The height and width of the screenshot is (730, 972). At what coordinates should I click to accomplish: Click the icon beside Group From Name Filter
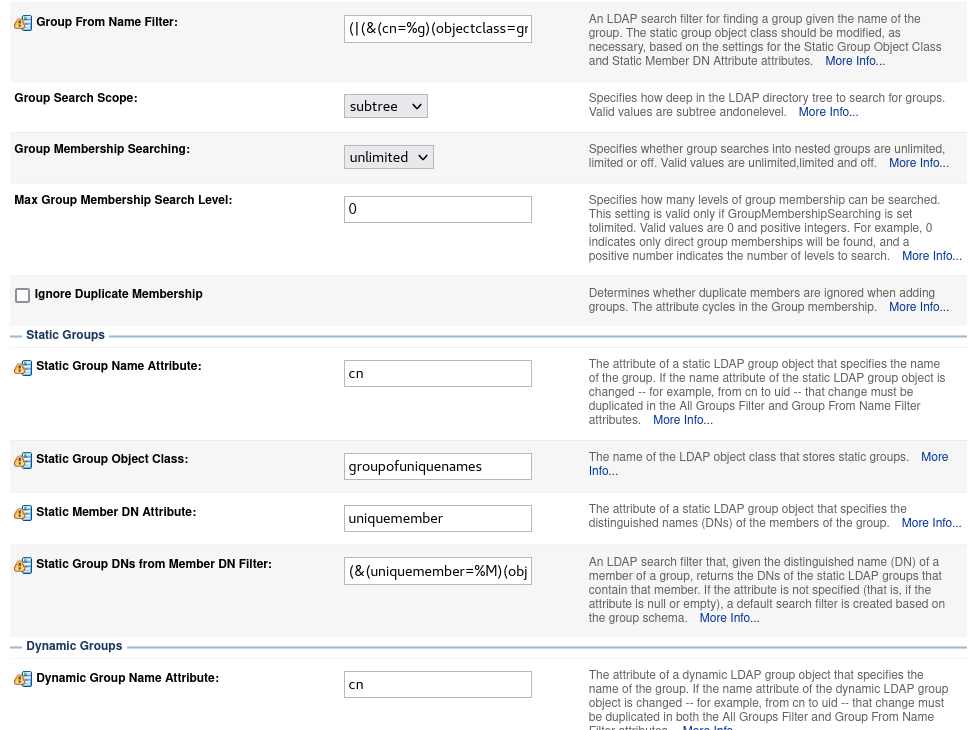coord(23,23)
